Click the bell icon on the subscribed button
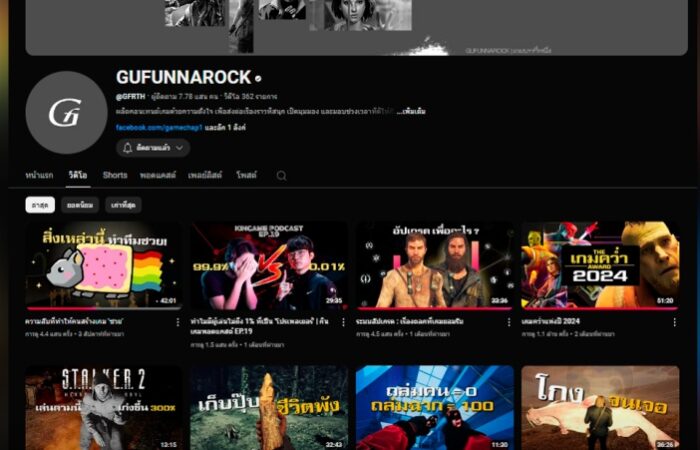Image resolution: width=700 pixels, height=450 pixels. point(128,148)
